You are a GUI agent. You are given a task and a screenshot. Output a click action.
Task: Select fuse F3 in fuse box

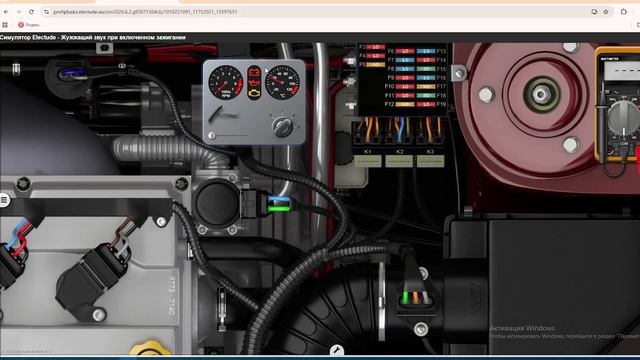pyautogui.click(x=376, y=47)
